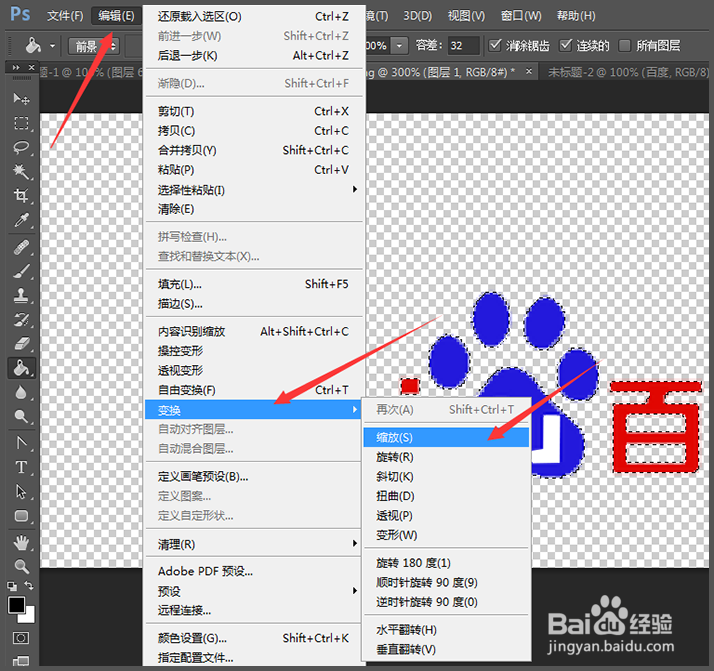Select the Rectangular Marquee tool

(x=21, y=123)
